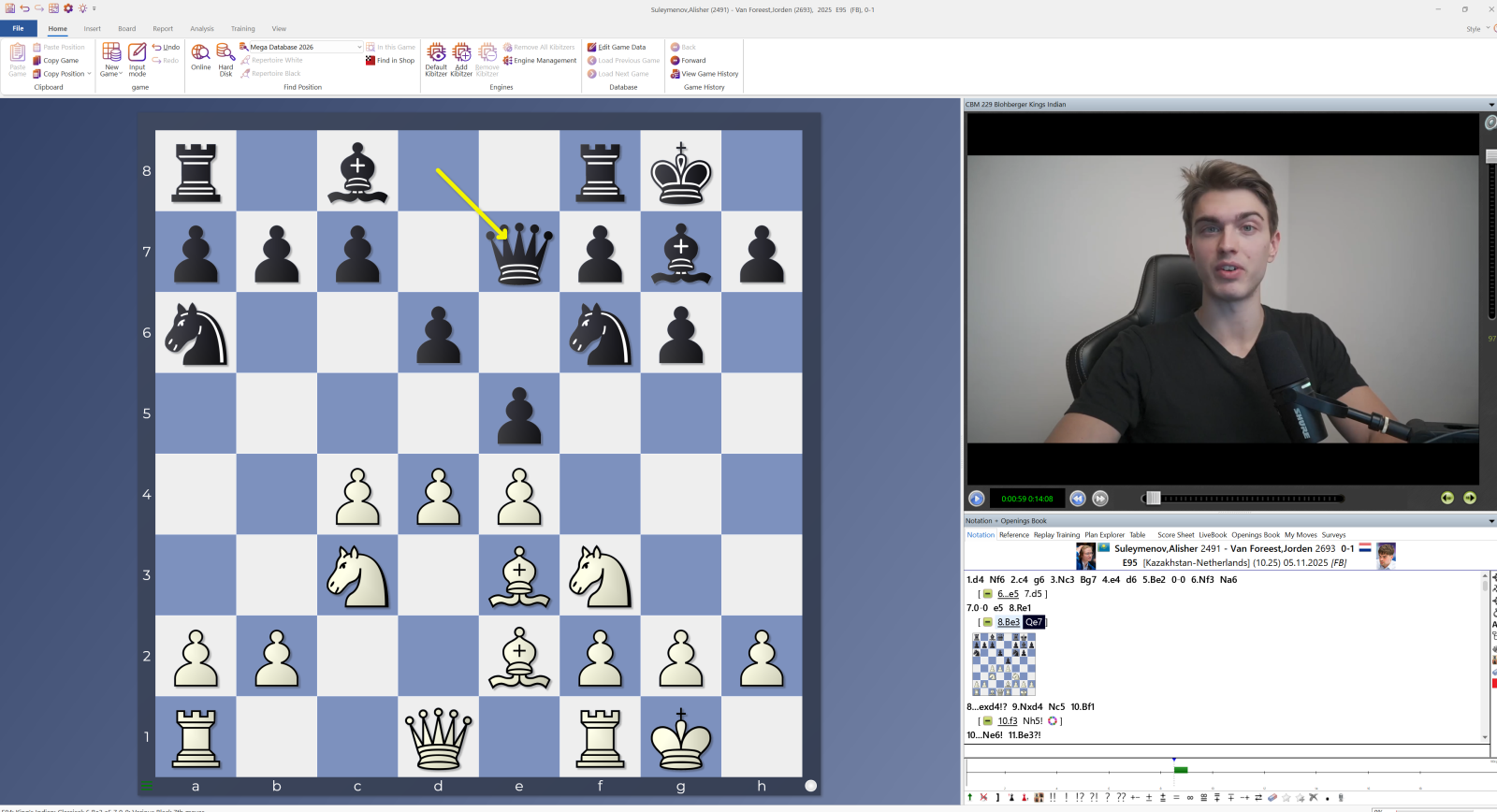Rewind the video playback
The height and width of the screenshot is (812, 1497).
coord(1077,499)
